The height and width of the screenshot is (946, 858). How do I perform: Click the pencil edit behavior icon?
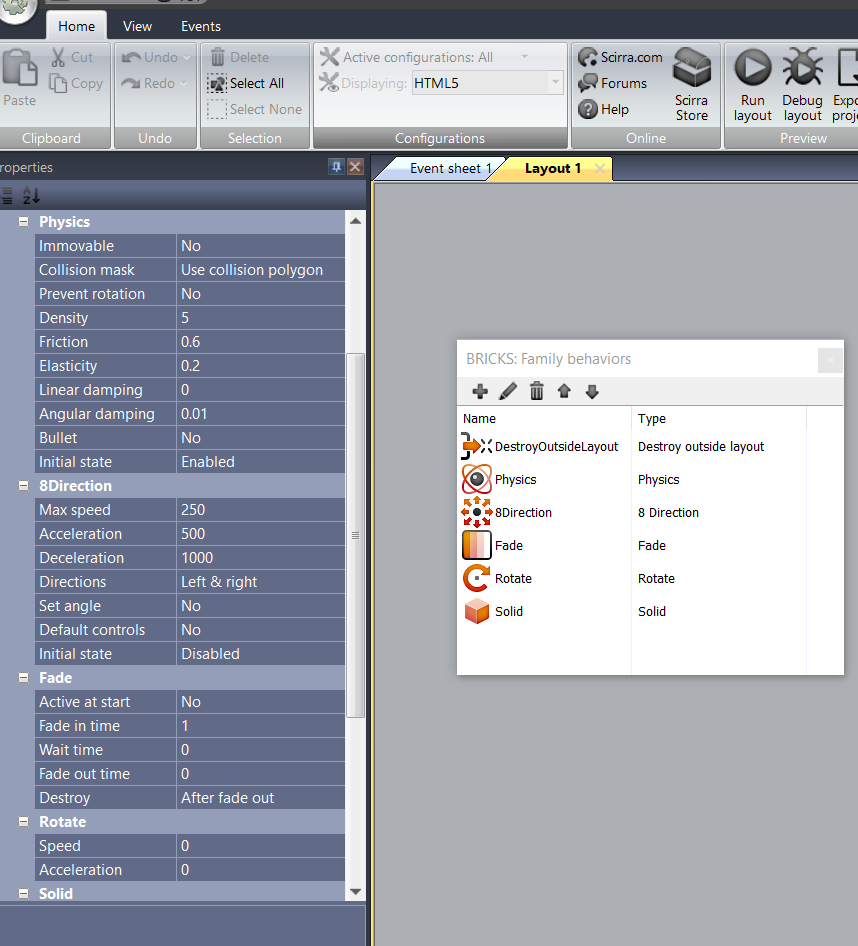pos(508,392)
